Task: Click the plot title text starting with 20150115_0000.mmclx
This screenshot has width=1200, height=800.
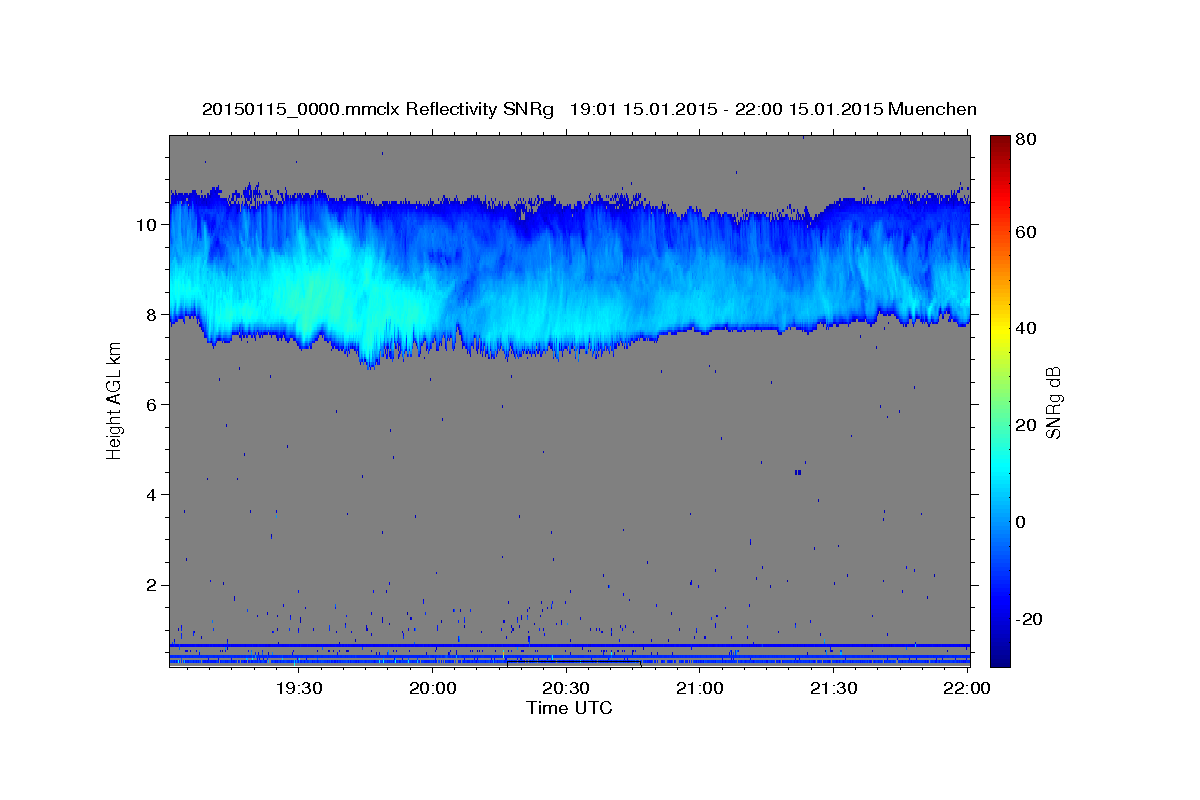Action: pyautogui.click(x=589, y=109)
